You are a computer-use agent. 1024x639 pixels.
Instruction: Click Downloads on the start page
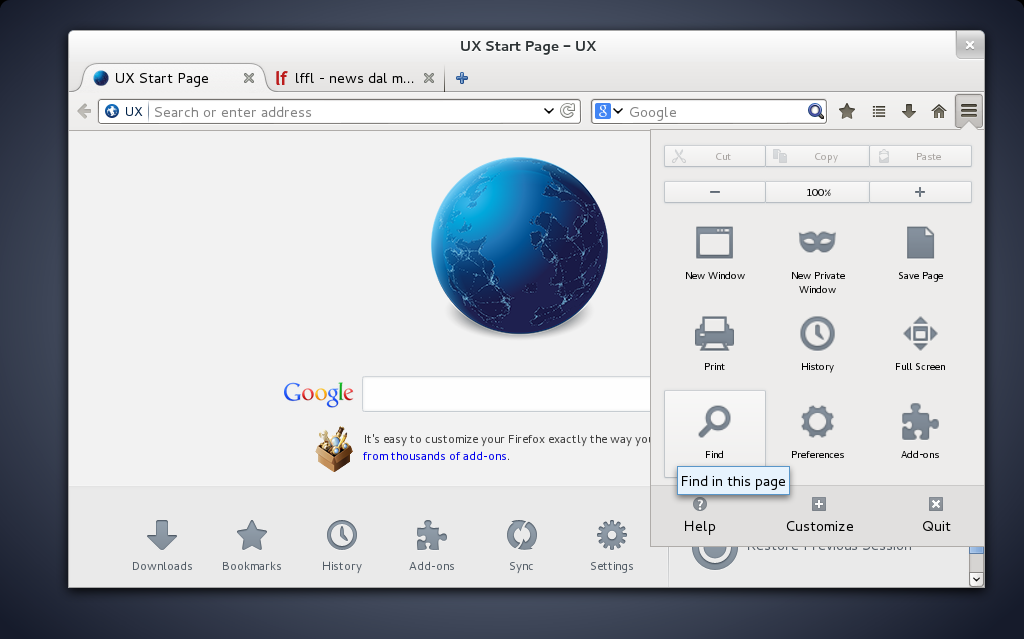tap(162, 546)
